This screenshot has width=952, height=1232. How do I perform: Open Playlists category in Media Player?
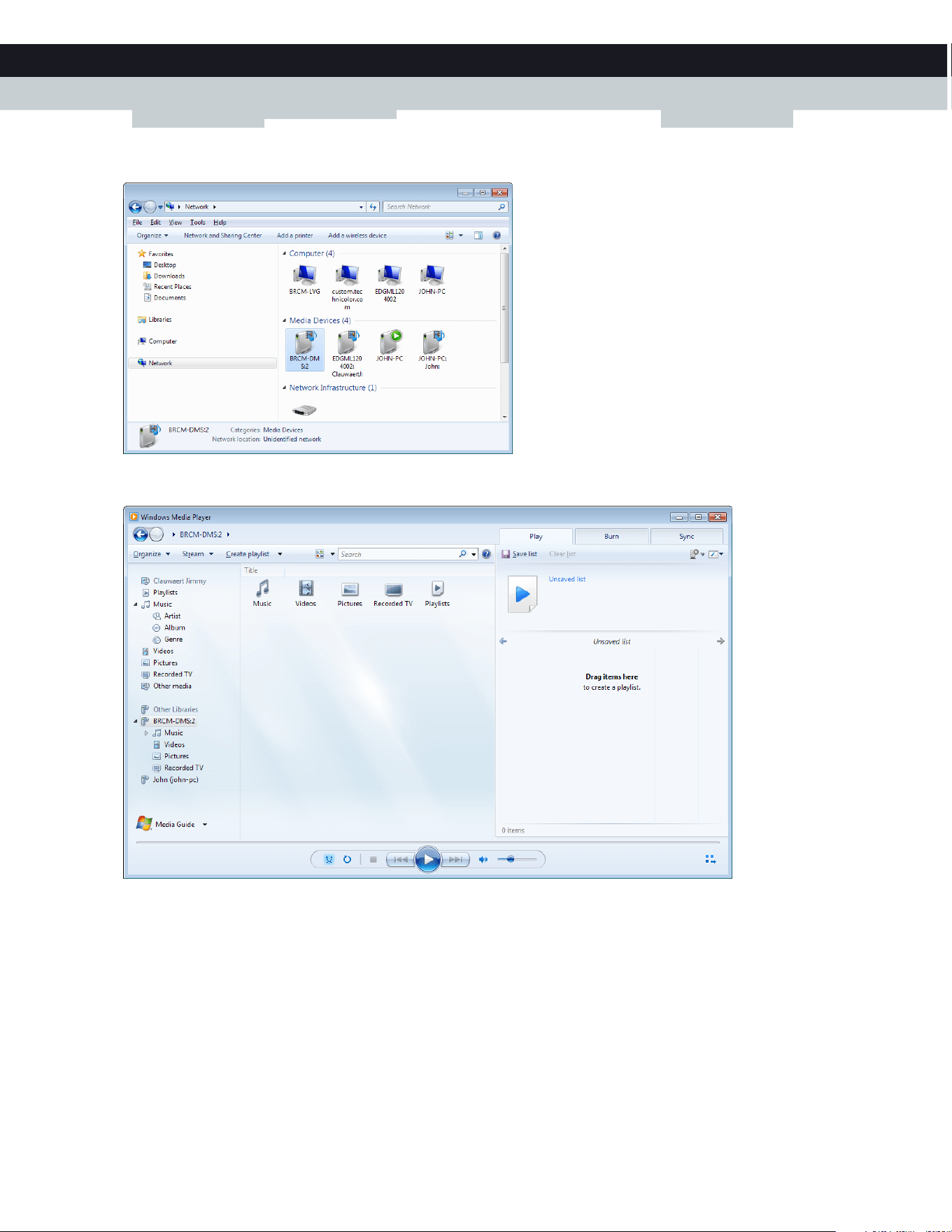[x=437, y=593]
